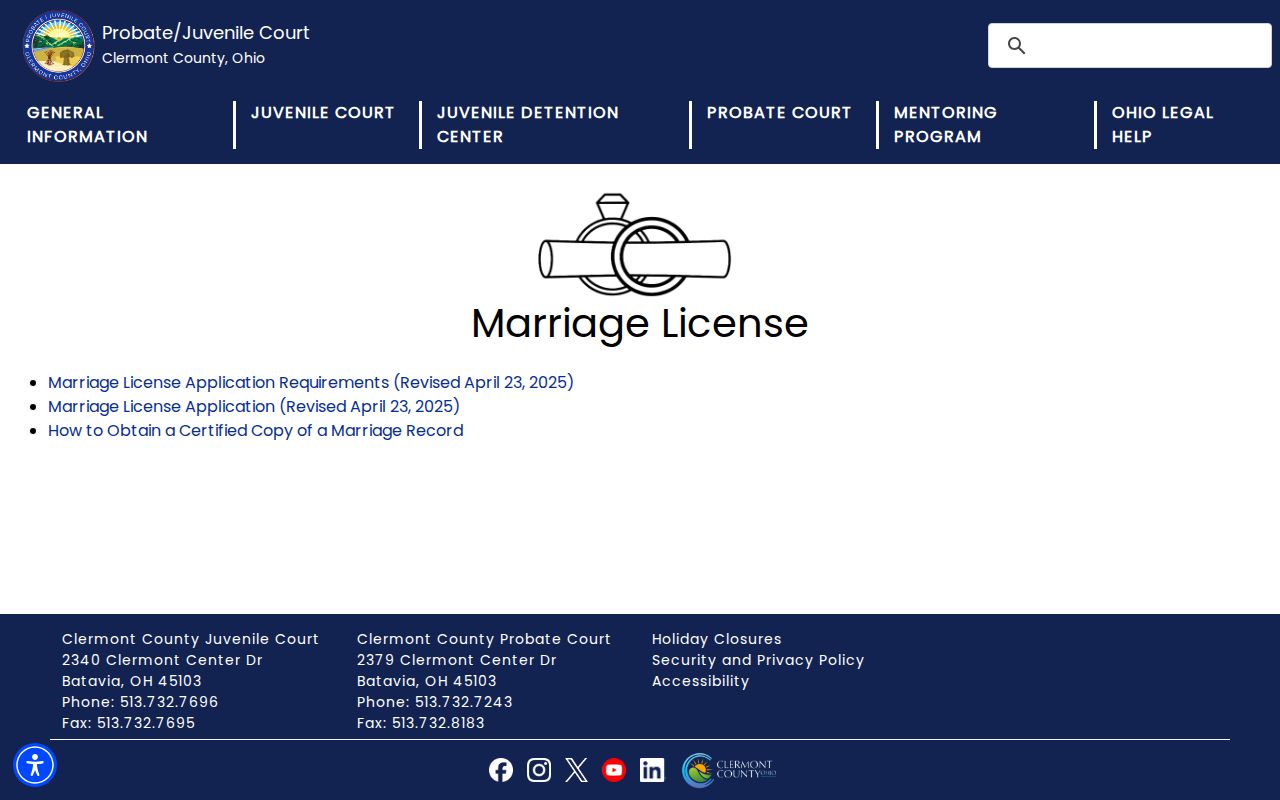Open Marriage License Application (Revised April 23, 2025)

(x=254, y=407)
